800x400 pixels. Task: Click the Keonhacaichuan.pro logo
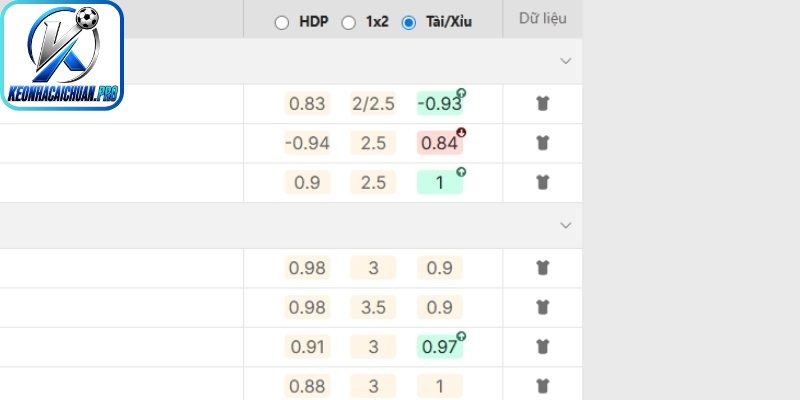(62, 55)
